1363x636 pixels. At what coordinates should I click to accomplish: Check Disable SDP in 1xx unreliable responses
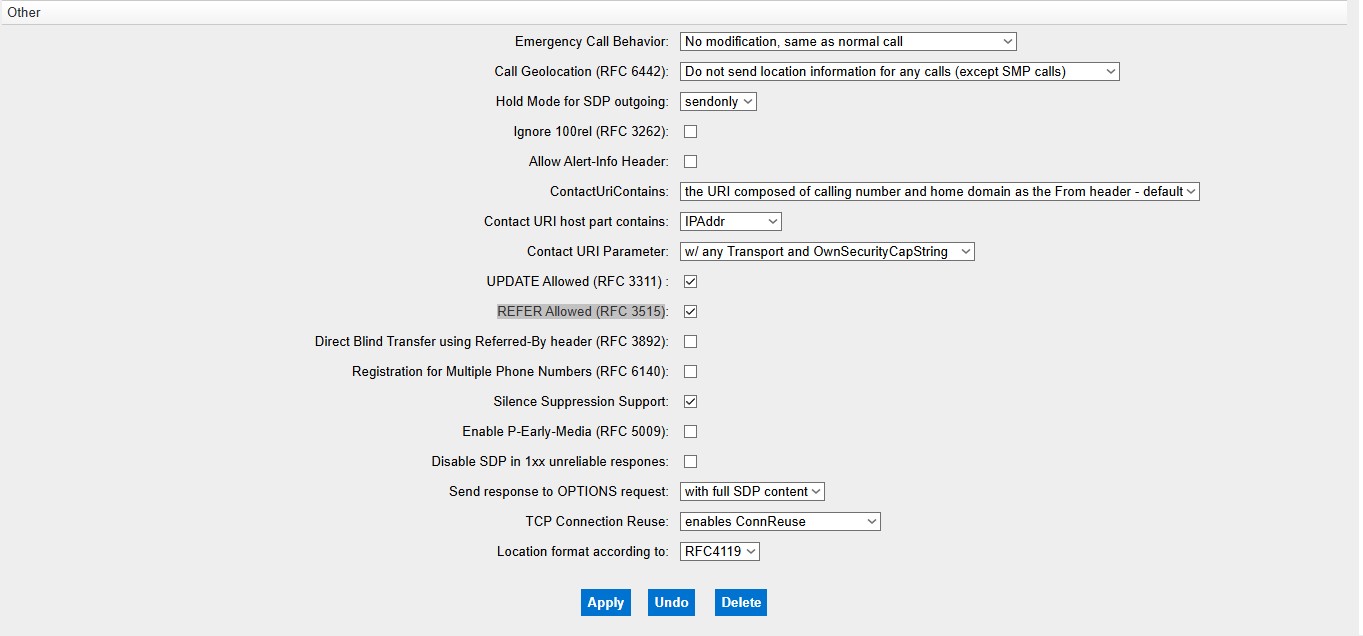click(690, 461)
